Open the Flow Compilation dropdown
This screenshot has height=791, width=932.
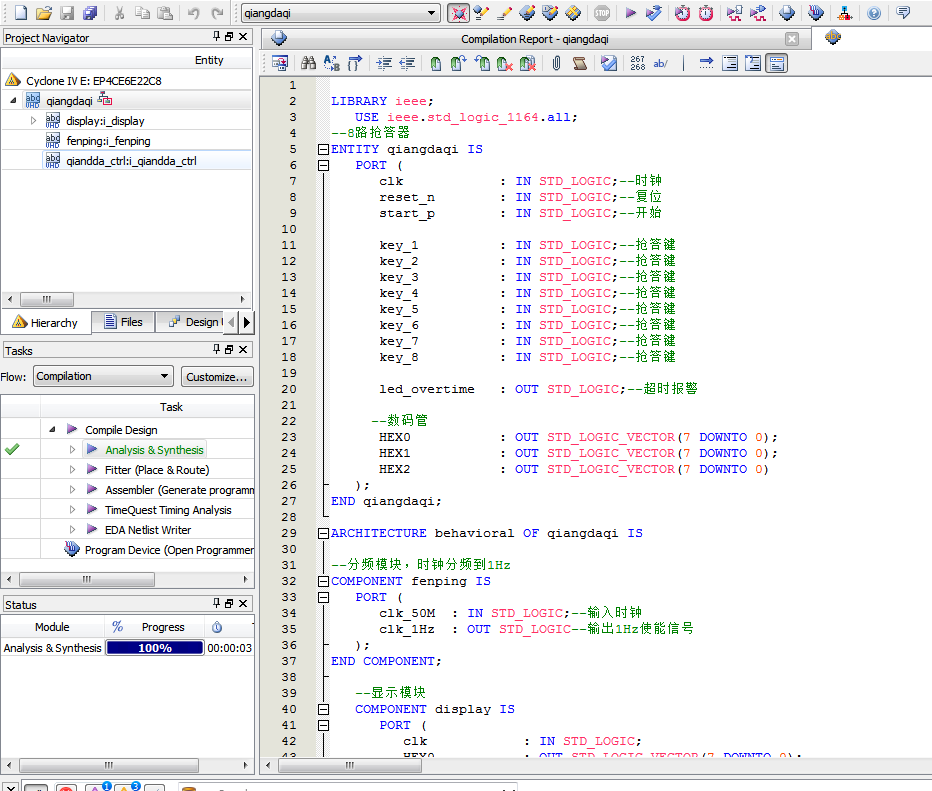click(x=165, y=377)
